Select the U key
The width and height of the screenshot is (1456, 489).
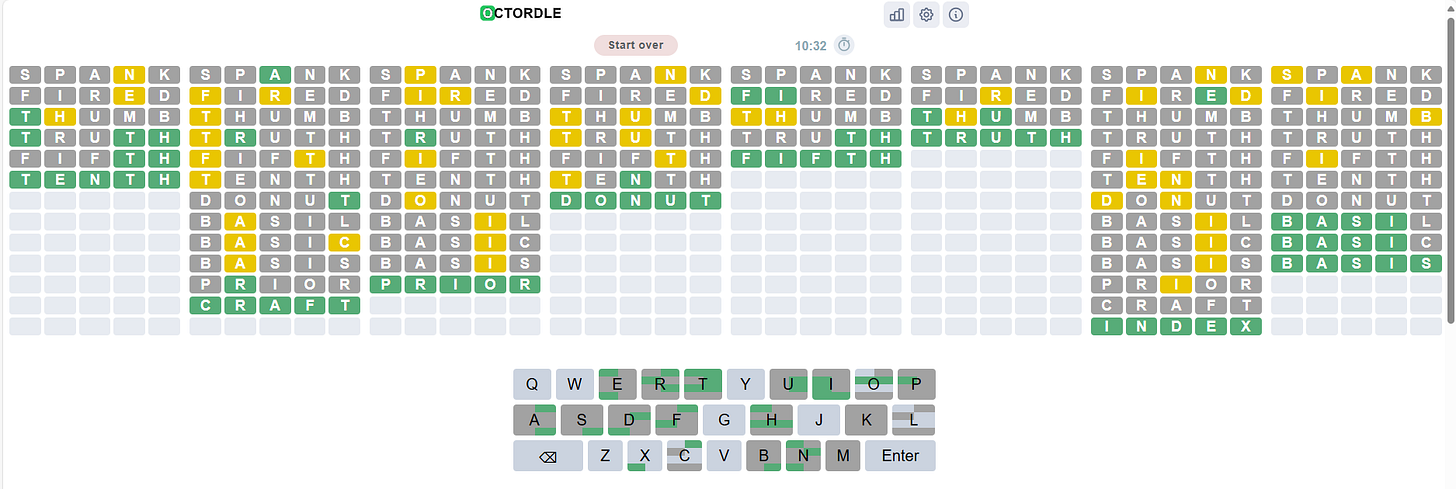coord(788,384)
